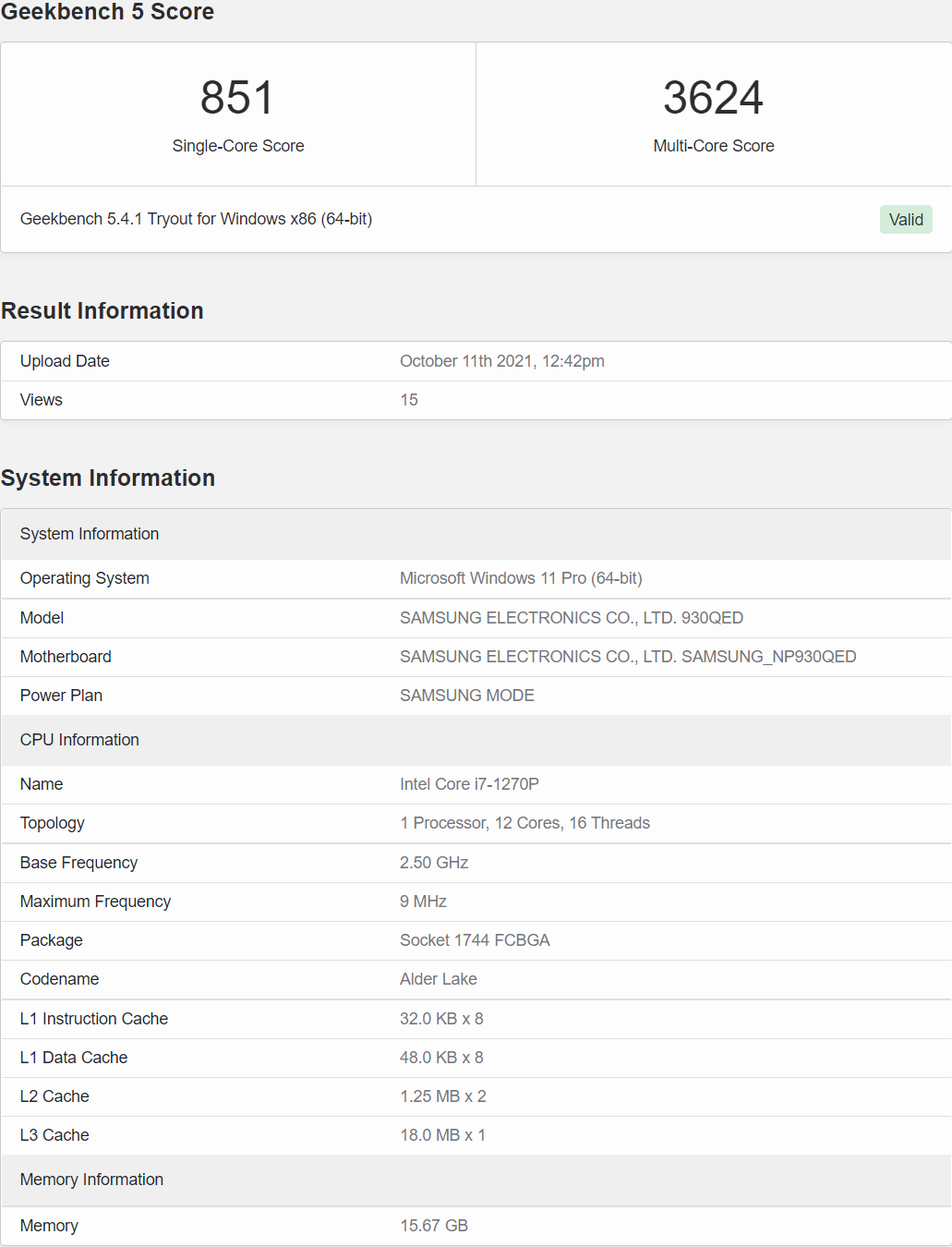Click the Multi-Core Score label
This screenshot has width=952, height=1247.
coord(714,146)
